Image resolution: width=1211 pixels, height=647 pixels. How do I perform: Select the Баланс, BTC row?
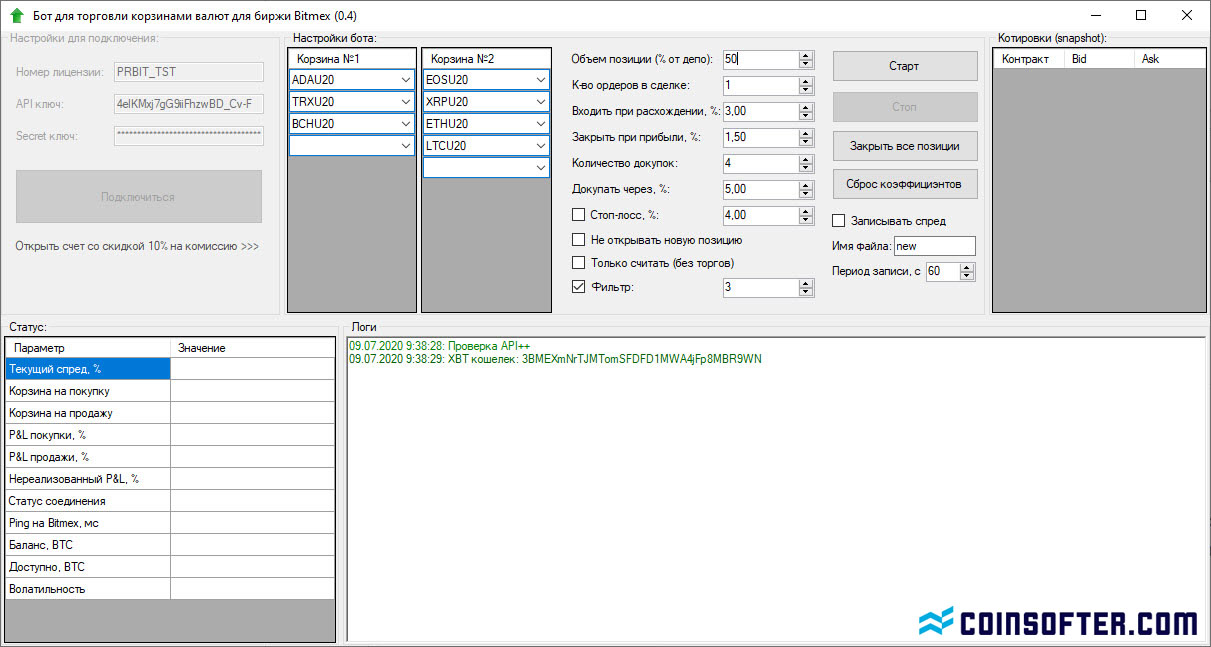[x=170, y=545]
